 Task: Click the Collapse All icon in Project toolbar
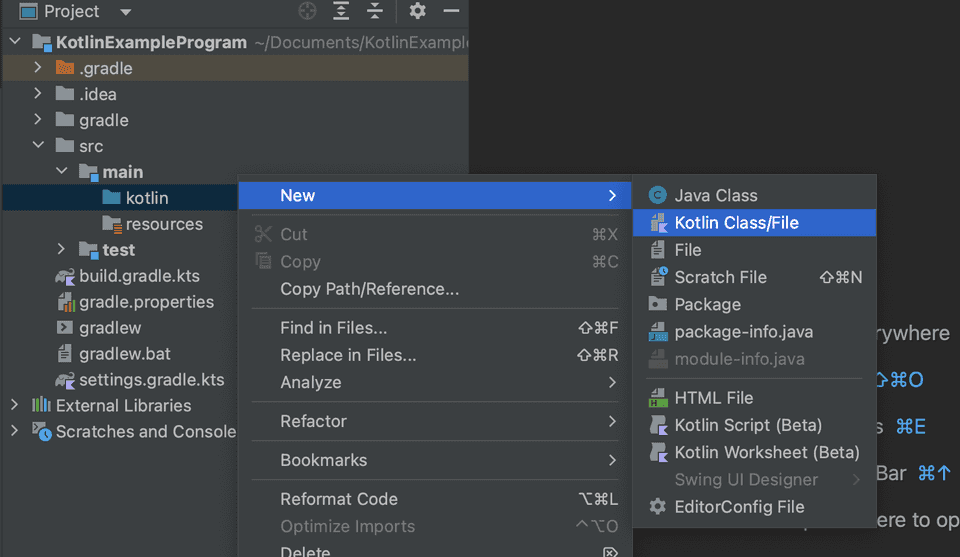[x=375, y=11]
